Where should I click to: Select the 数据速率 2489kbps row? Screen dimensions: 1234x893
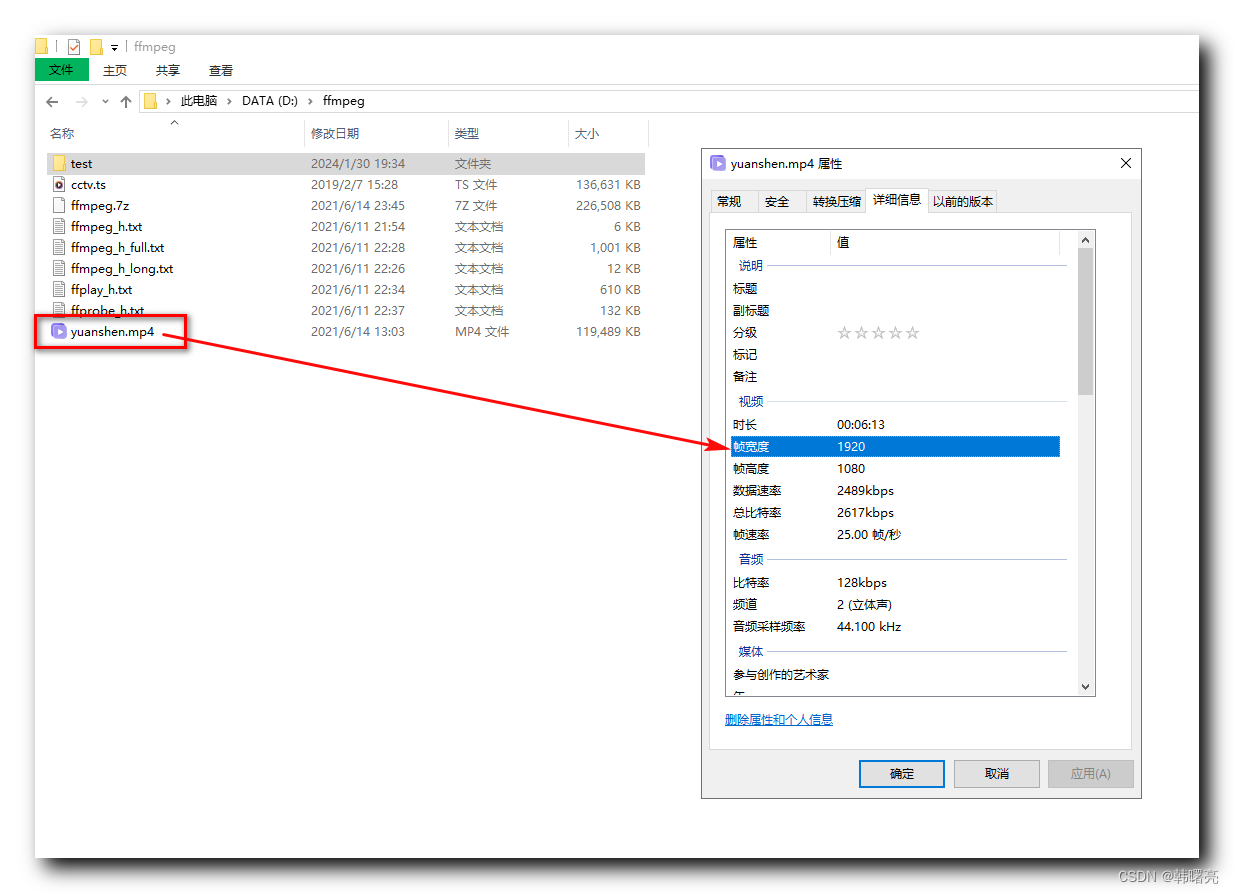(x=895, y=491)
